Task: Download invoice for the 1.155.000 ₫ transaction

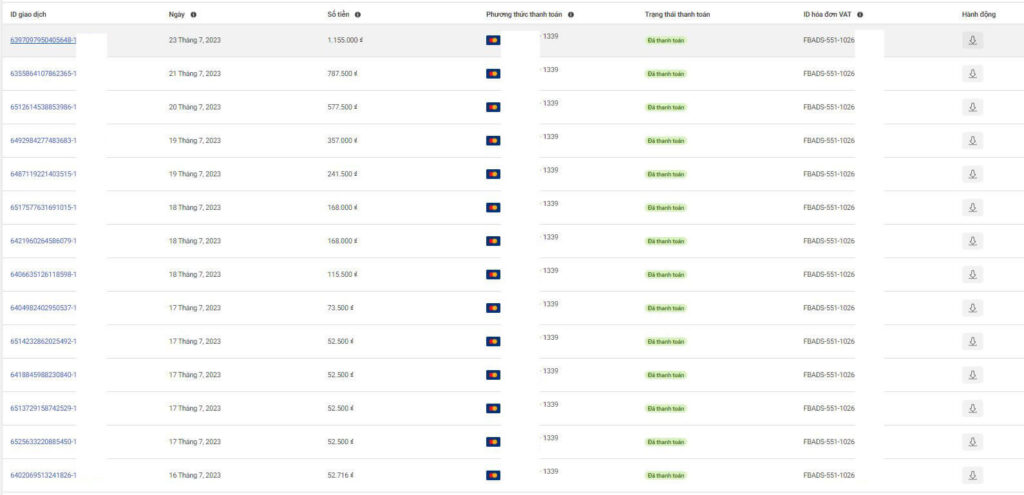Action: (x=972, y=41)
